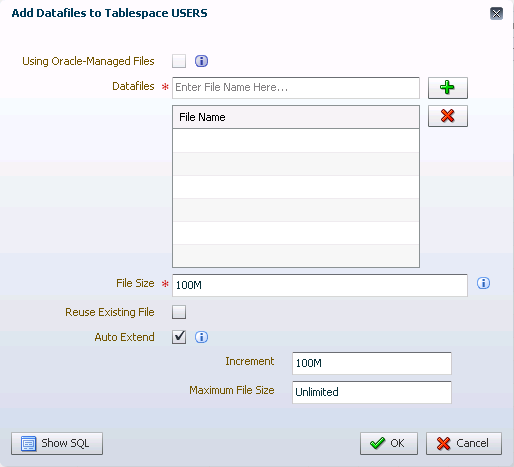
Task: Open info icon beside Auto Extend
Action: [201, 337]
